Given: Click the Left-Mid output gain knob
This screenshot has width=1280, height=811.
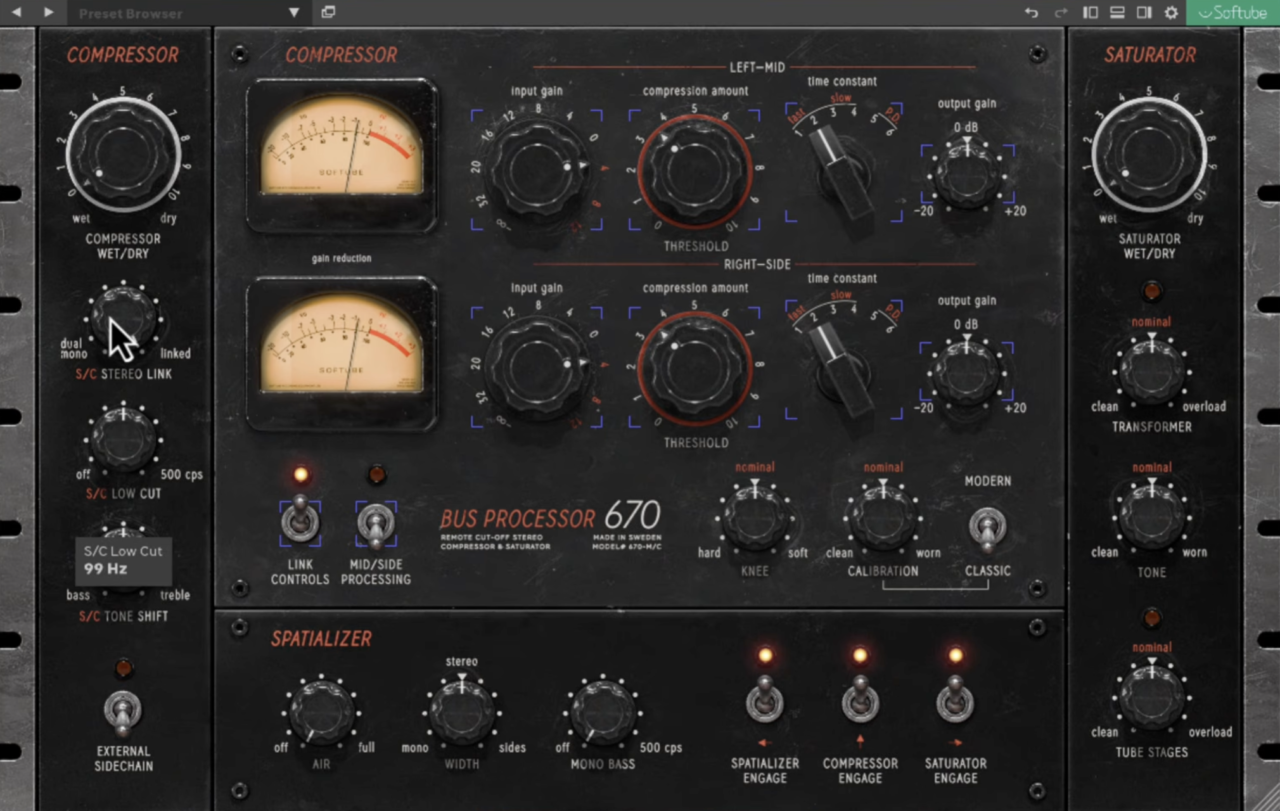Looking at the screenshot, I should 967,173.
